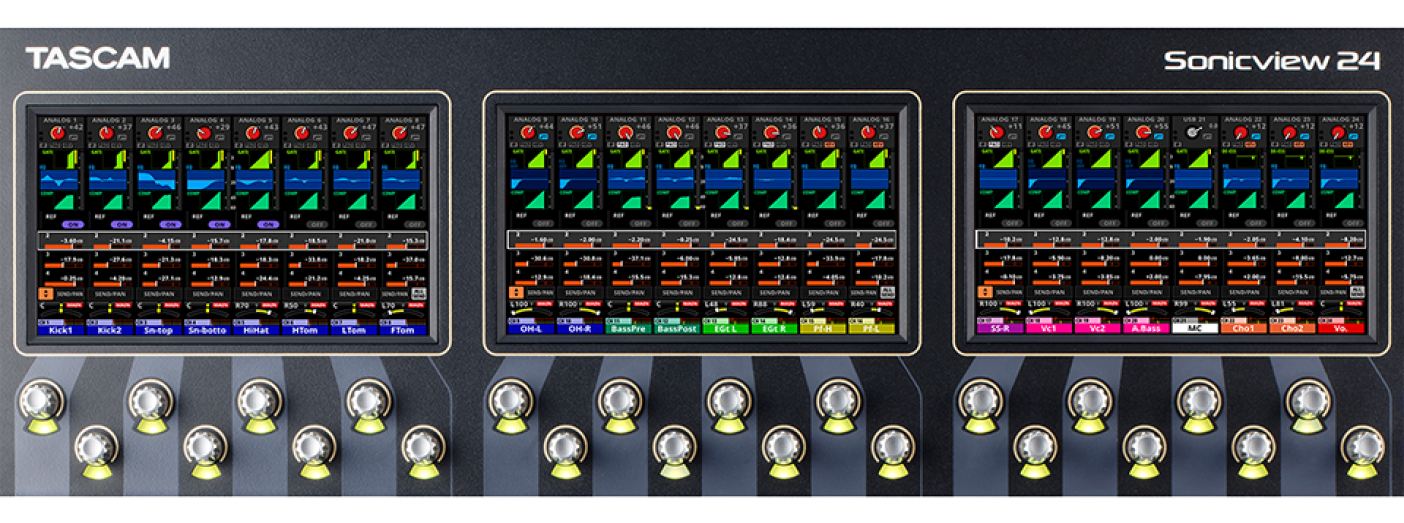This screenshot has height=523, width=1404.
Task: Click the pan indicator on HTom channel
Action: [x=304, y=310]
